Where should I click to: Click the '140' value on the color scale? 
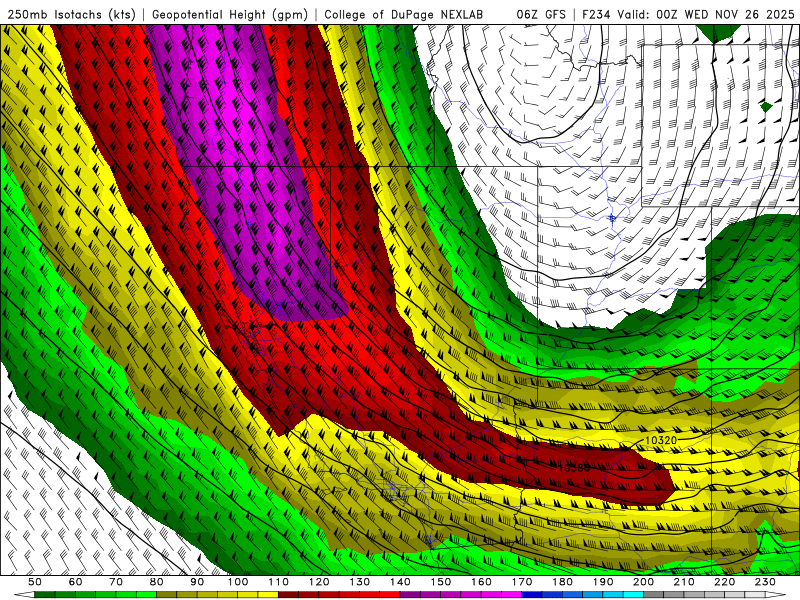tap(400, 582)
